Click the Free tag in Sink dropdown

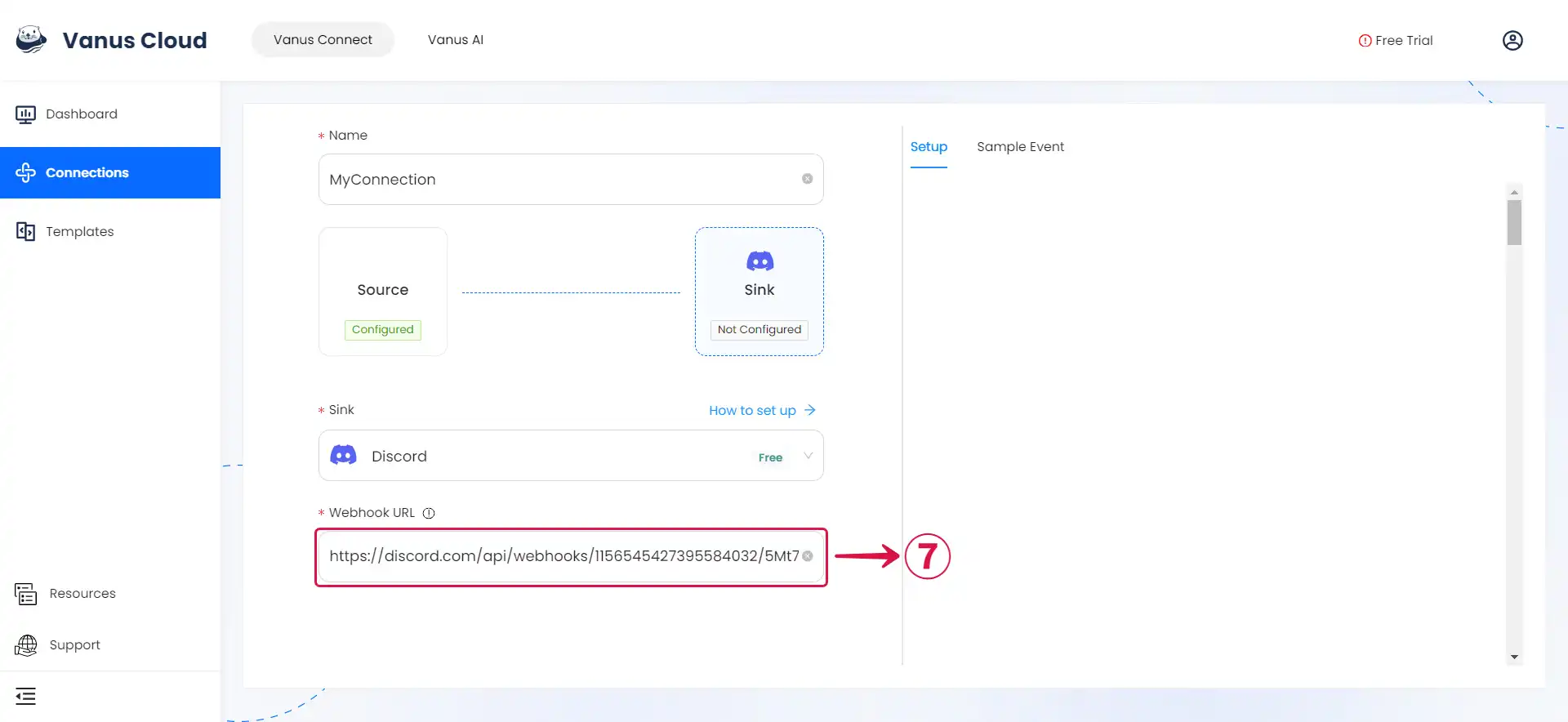point(770,457)
